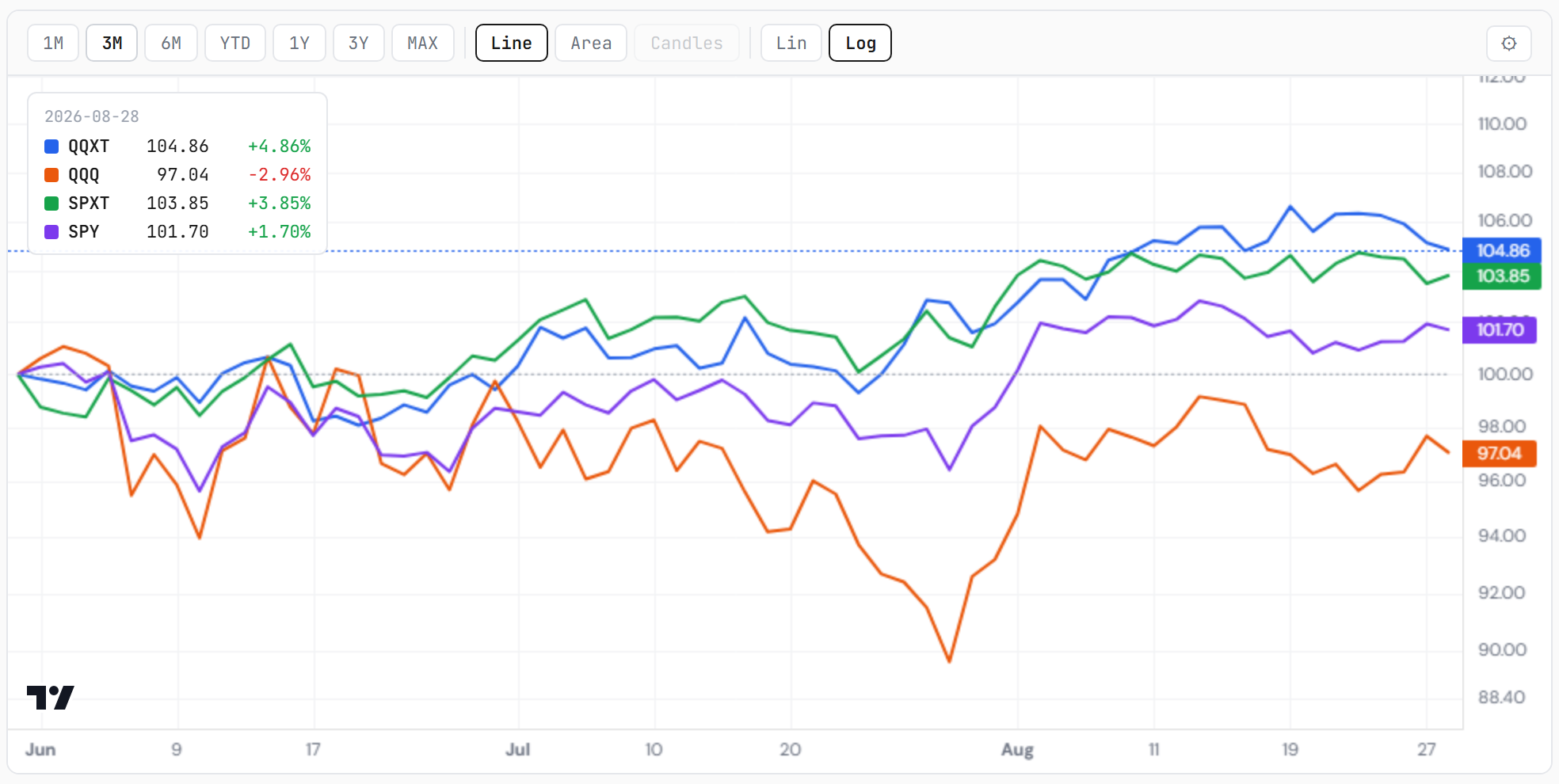Screen dimensions: 1559x784
Task: Use Log price scale
Action: (860, 43)
